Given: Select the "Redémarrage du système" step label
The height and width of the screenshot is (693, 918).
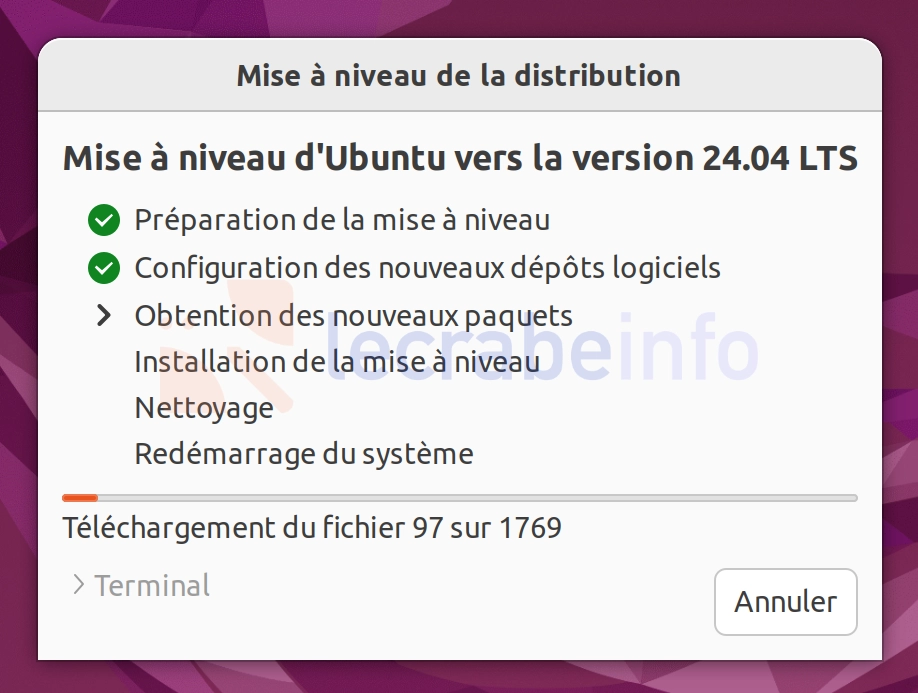Looking at the screenshot, I should click(x=304, y=454).
